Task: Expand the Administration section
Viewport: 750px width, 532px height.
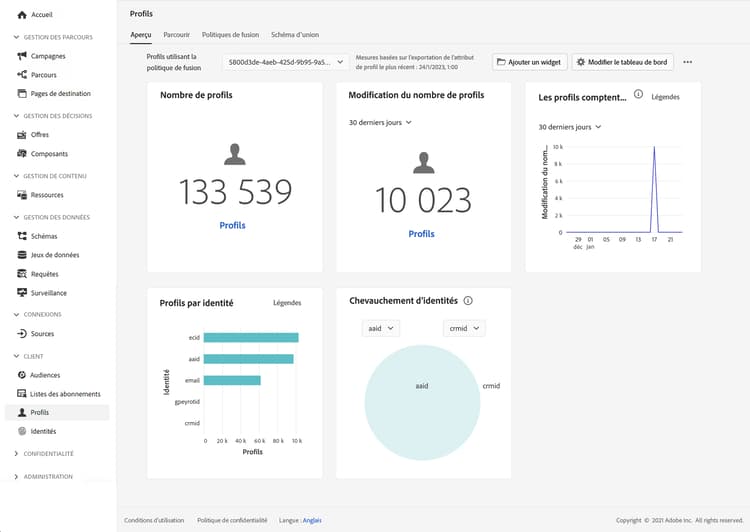Action: coord(16,477)
